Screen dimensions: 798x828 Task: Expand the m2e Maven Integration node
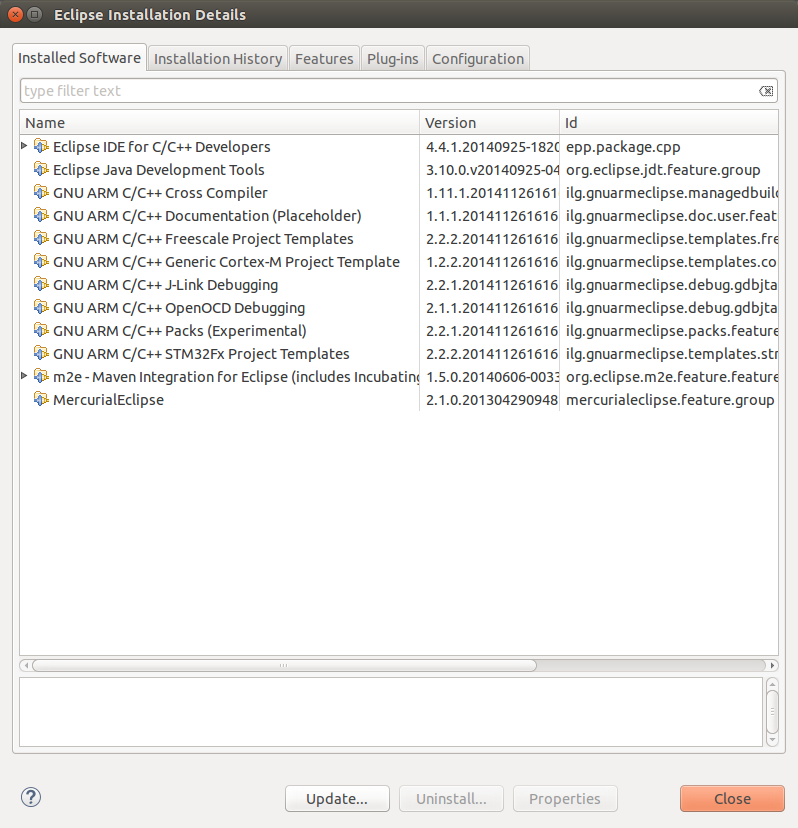(24, 375)
